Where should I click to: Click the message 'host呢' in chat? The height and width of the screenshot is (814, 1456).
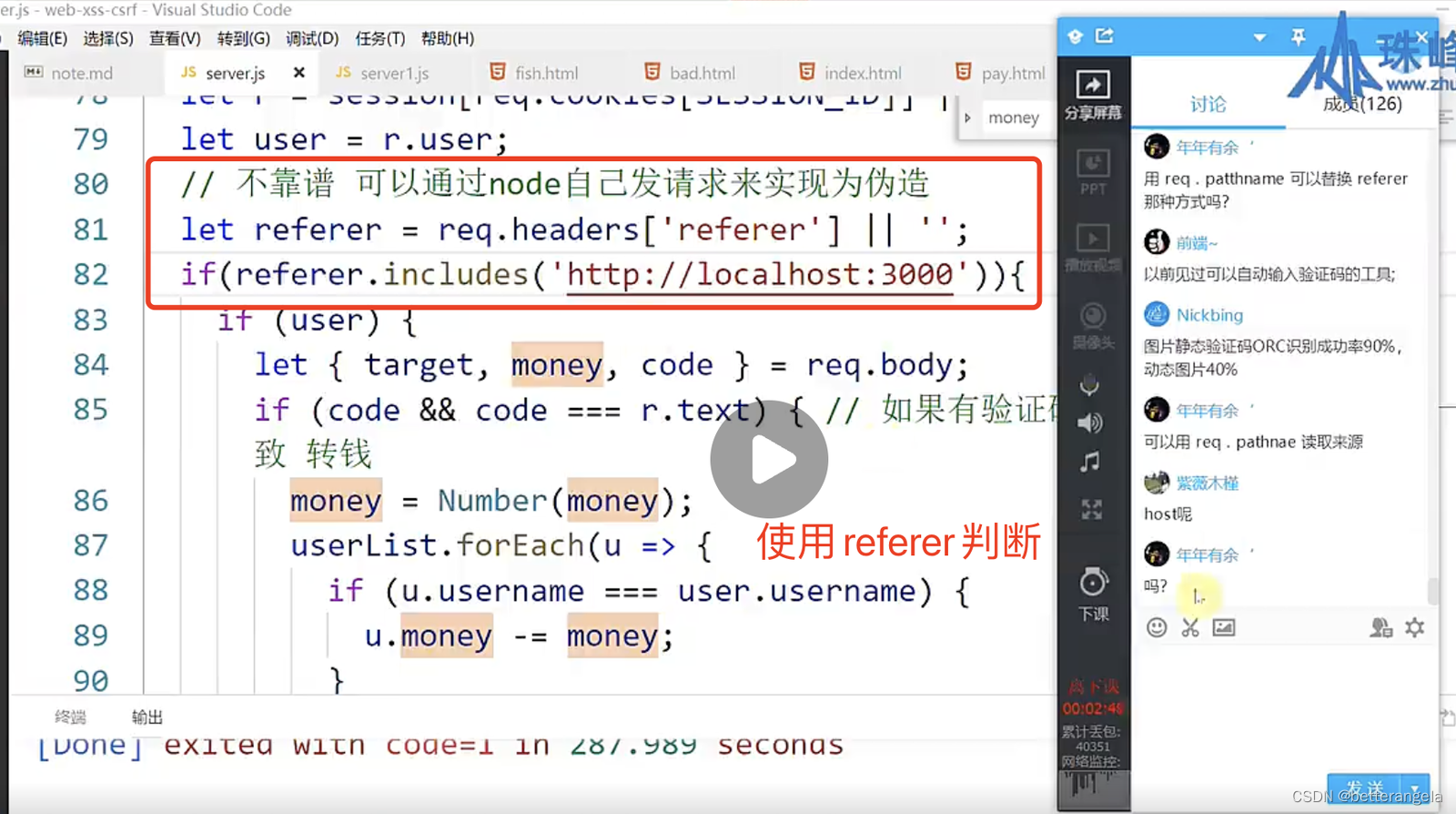tap(1168, 514)
